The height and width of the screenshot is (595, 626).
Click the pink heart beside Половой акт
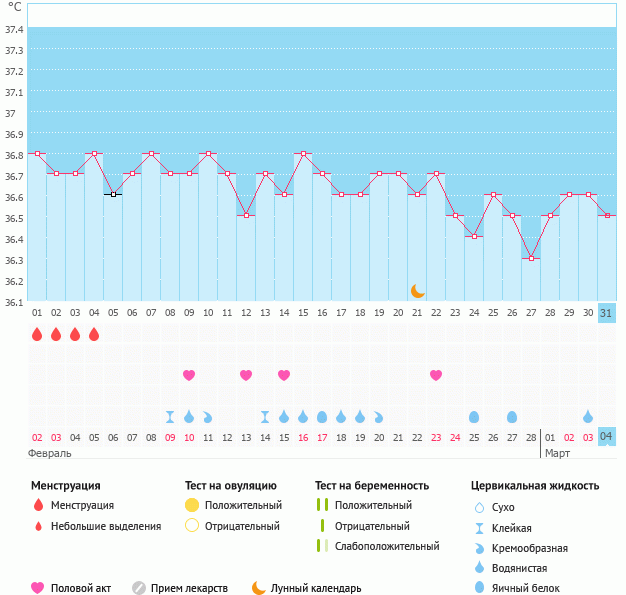[x=38, y=588]
